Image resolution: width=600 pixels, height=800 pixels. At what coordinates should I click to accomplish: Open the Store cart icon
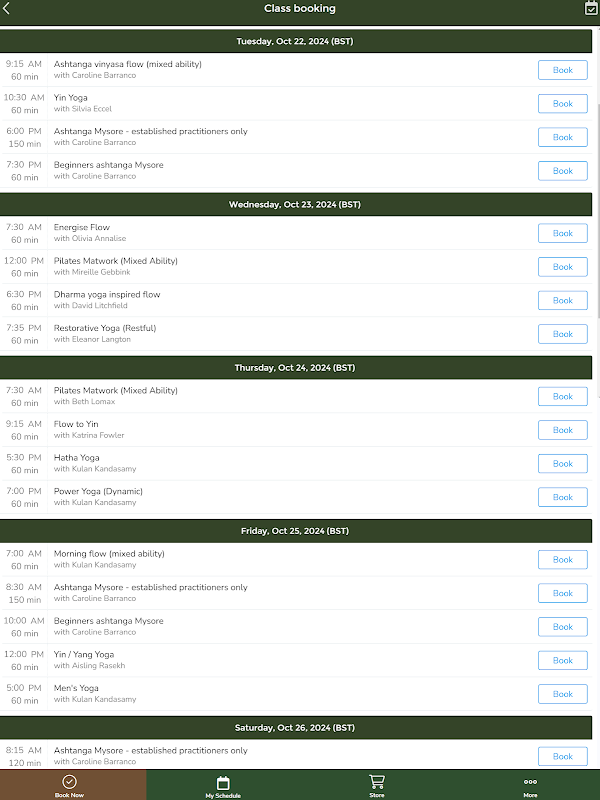377,782
